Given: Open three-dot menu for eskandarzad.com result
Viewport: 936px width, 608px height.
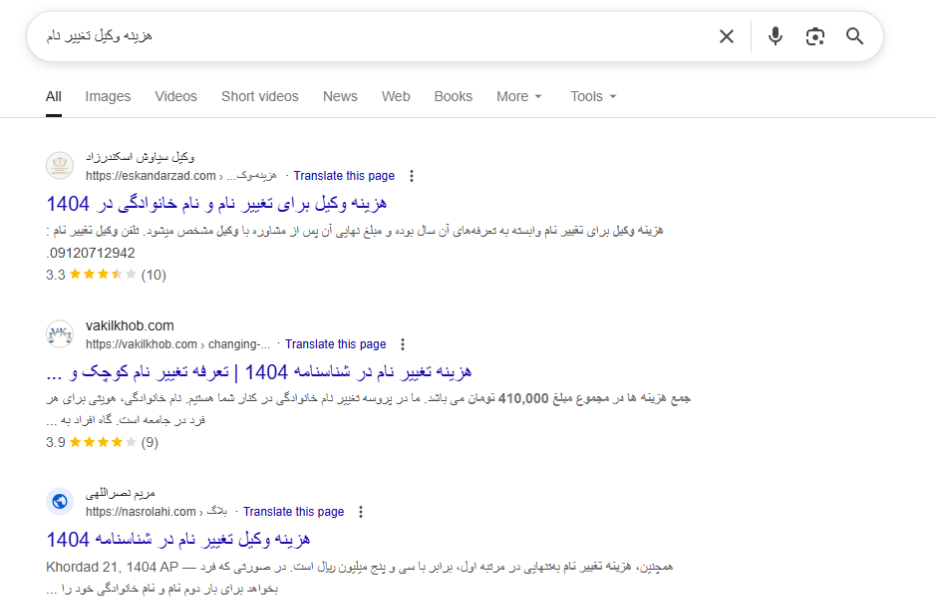Looking at the screenshot, I should [411, 176].
